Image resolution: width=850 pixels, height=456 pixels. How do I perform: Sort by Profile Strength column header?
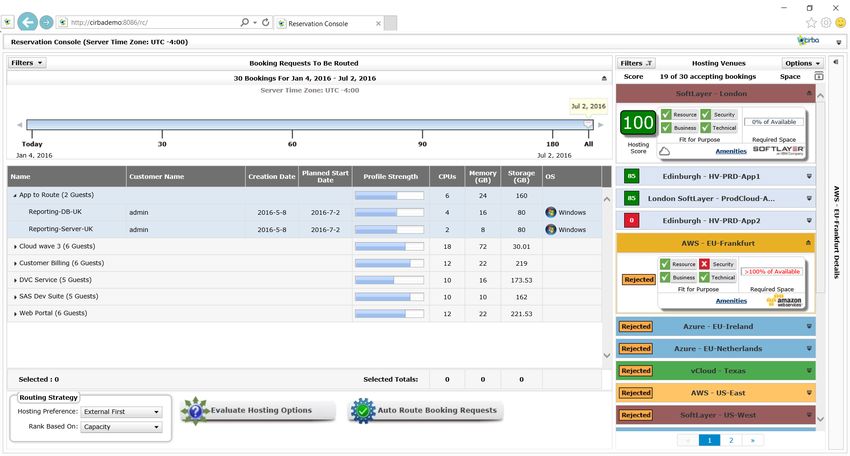pyautogui.click(x=390, y=177)
